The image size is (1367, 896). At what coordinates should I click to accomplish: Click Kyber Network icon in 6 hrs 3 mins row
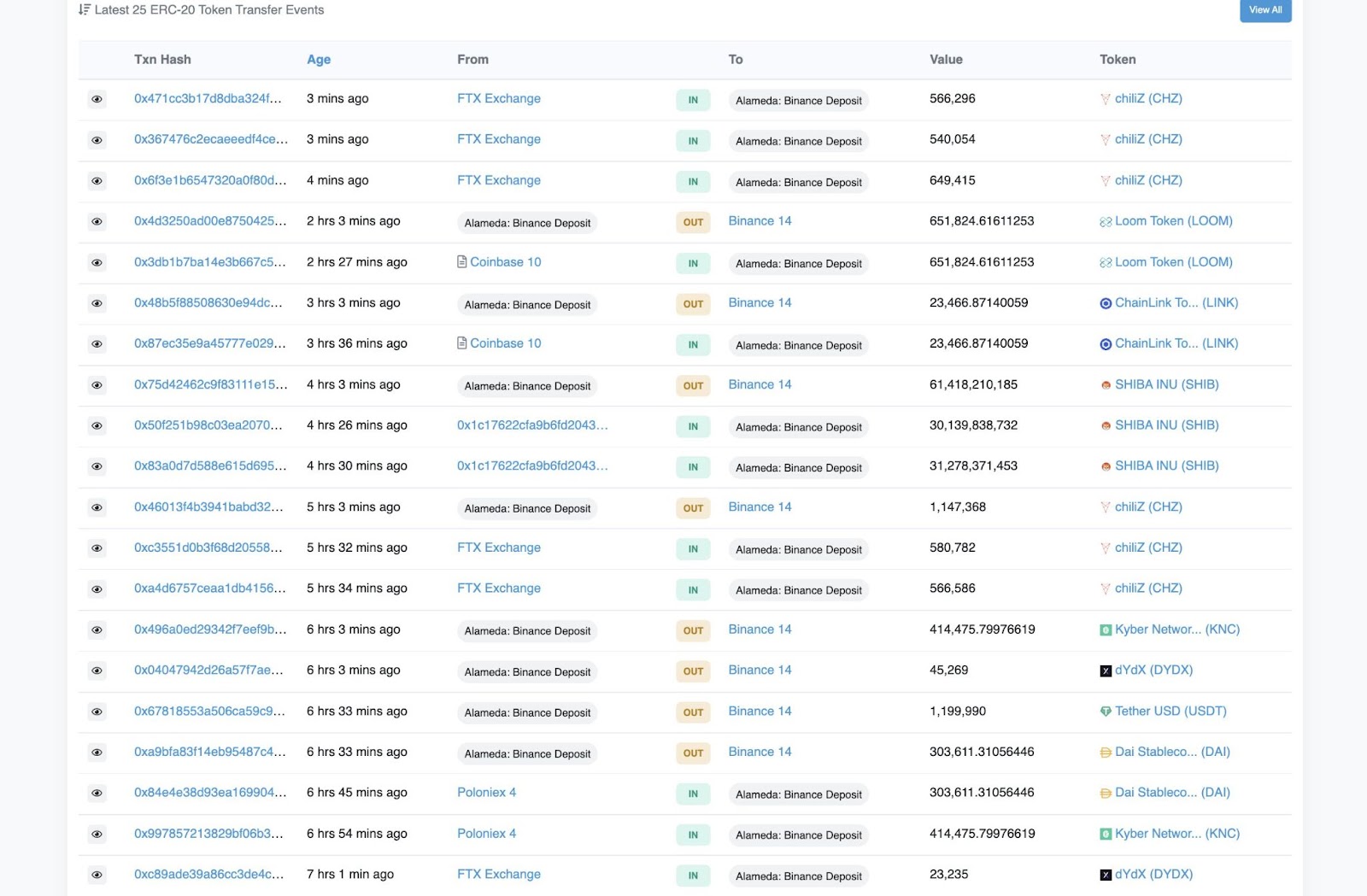click(x=1106, y=630)
